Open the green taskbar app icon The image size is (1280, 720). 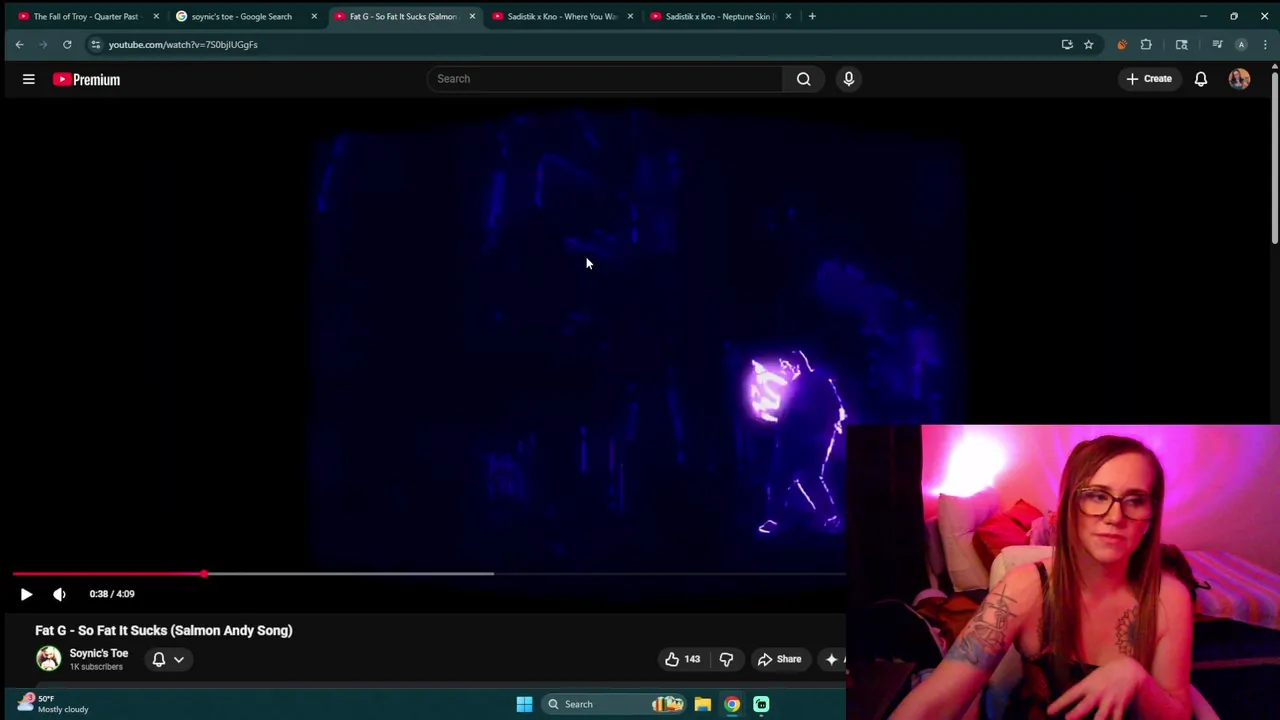click(x=761, y=704)
